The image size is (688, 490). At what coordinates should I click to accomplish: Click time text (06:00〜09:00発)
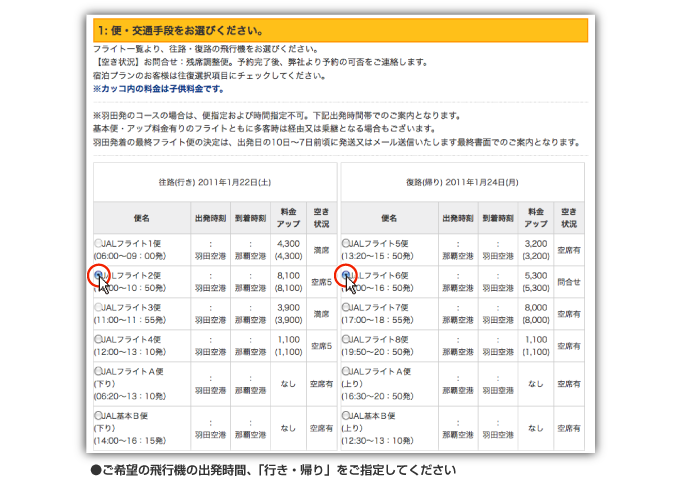pyautogui.click(x=130, y=256)
